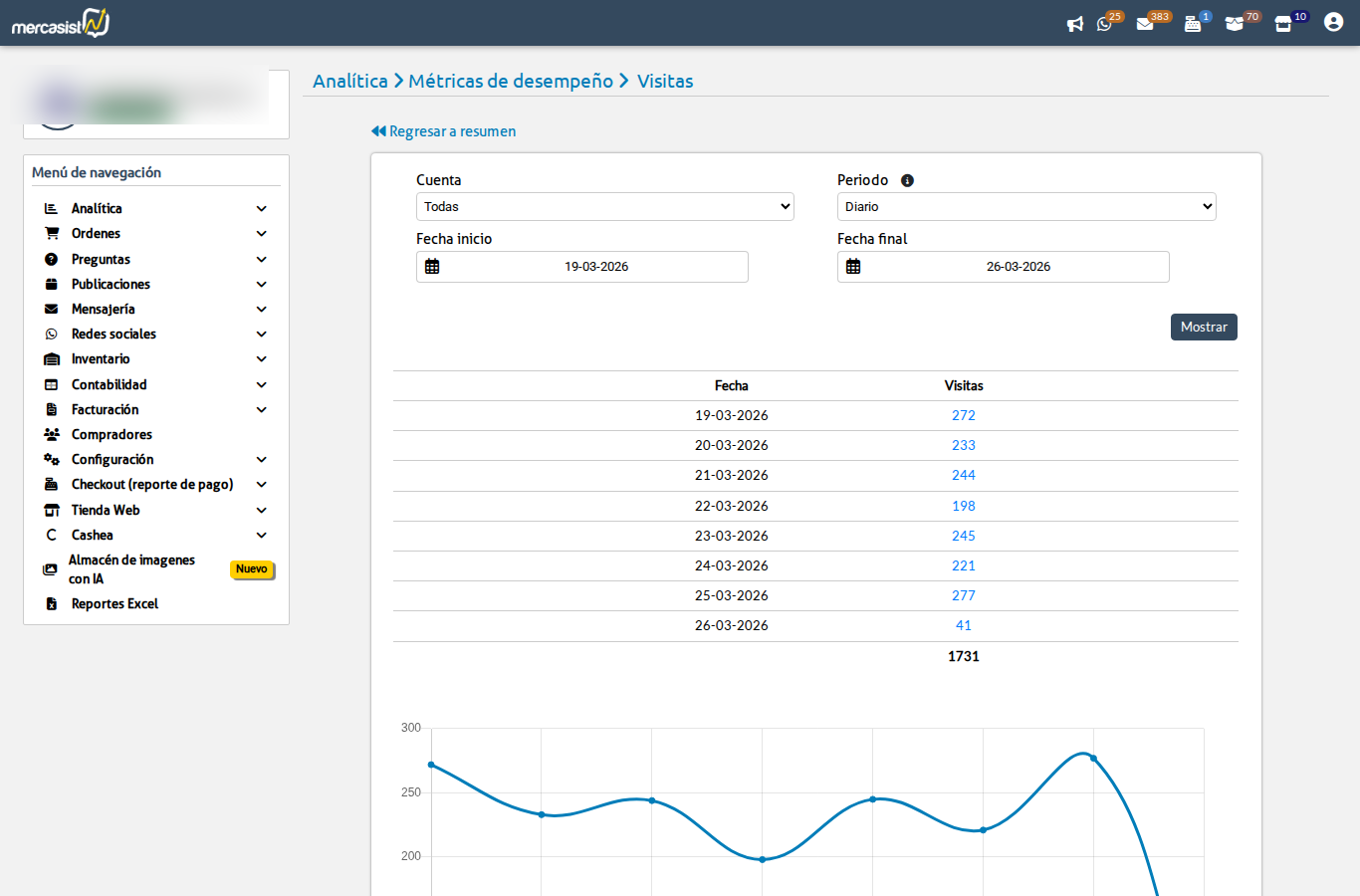Open Reportes Excel in the sidebar
The height and width of the screenshot is (896, 1360).
tap(114, 604)
